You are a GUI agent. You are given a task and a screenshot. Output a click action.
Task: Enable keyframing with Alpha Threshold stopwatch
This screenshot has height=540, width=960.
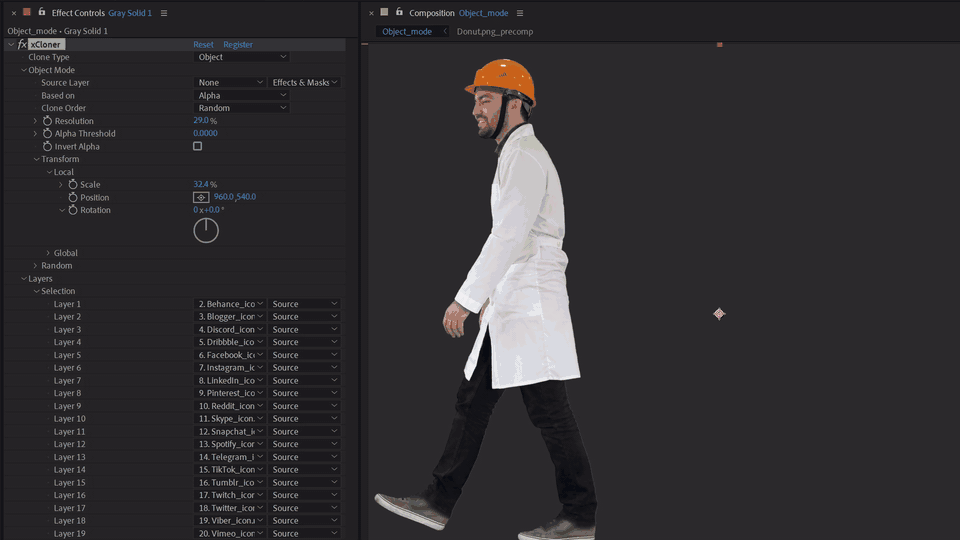point(47,134)
